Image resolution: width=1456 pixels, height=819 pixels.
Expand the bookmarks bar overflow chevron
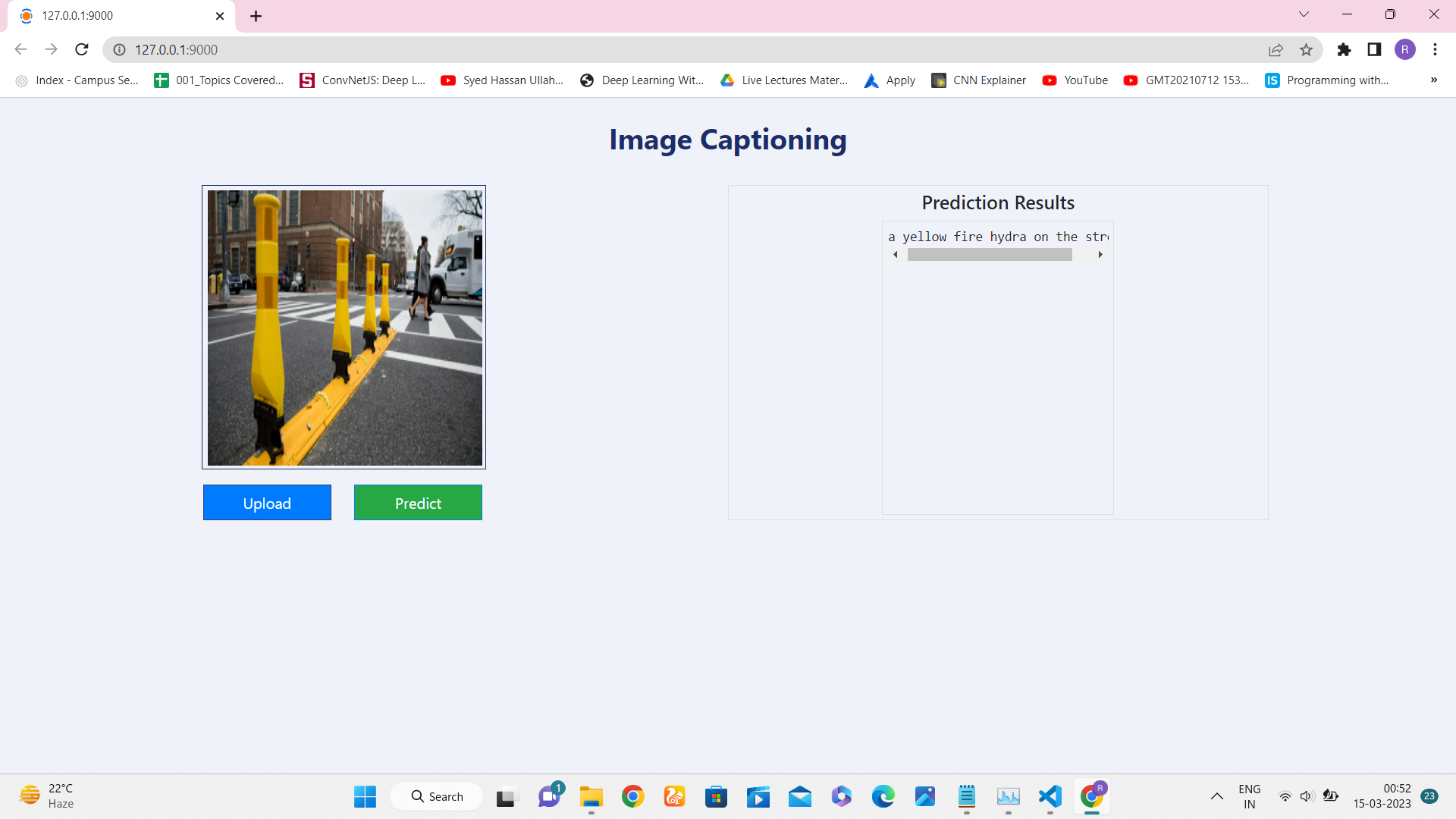[1434, 80]
